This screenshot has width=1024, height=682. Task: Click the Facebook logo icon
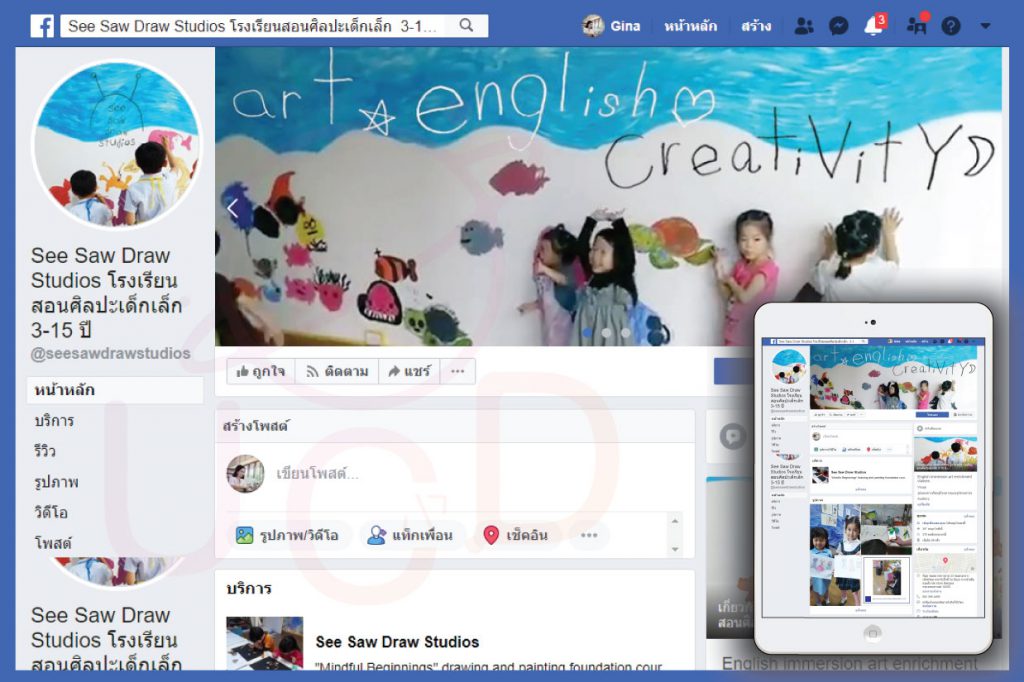click(x=42, y=26)
